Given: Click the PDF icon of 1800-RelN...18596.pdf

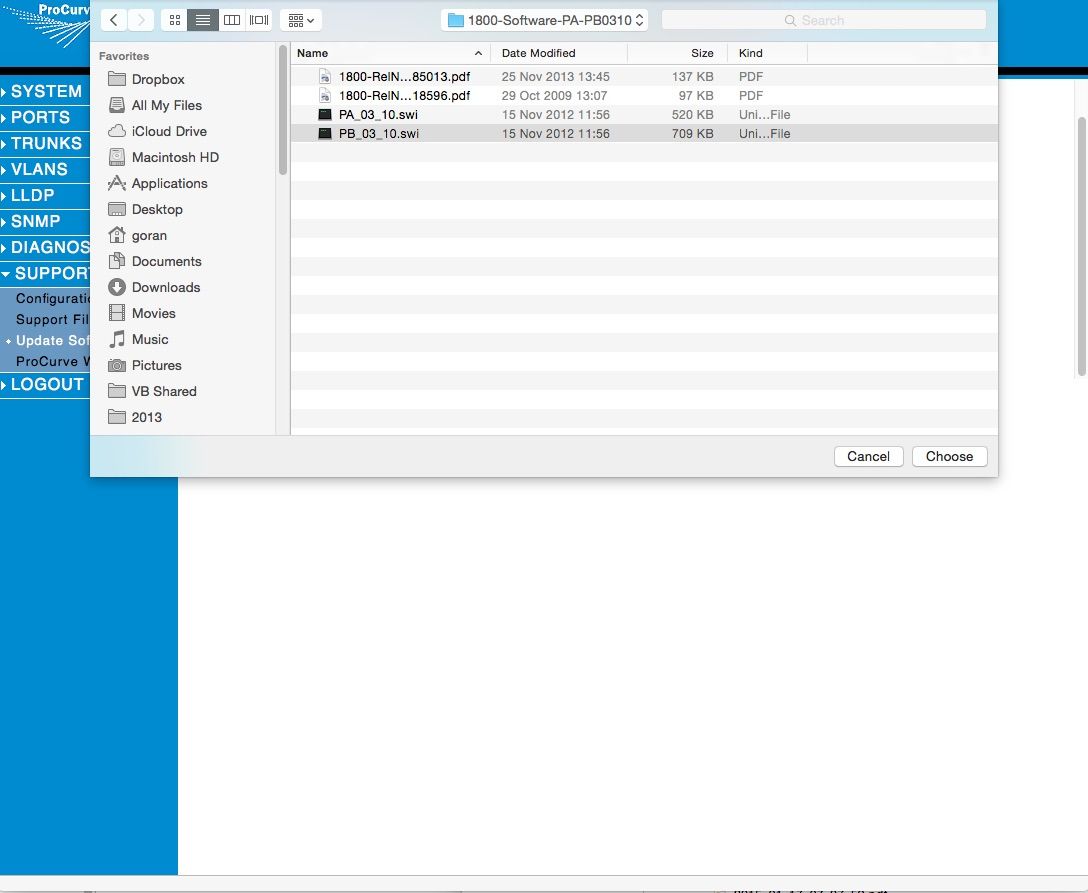Looking at the screenshot, I should [x=325, y=96].
